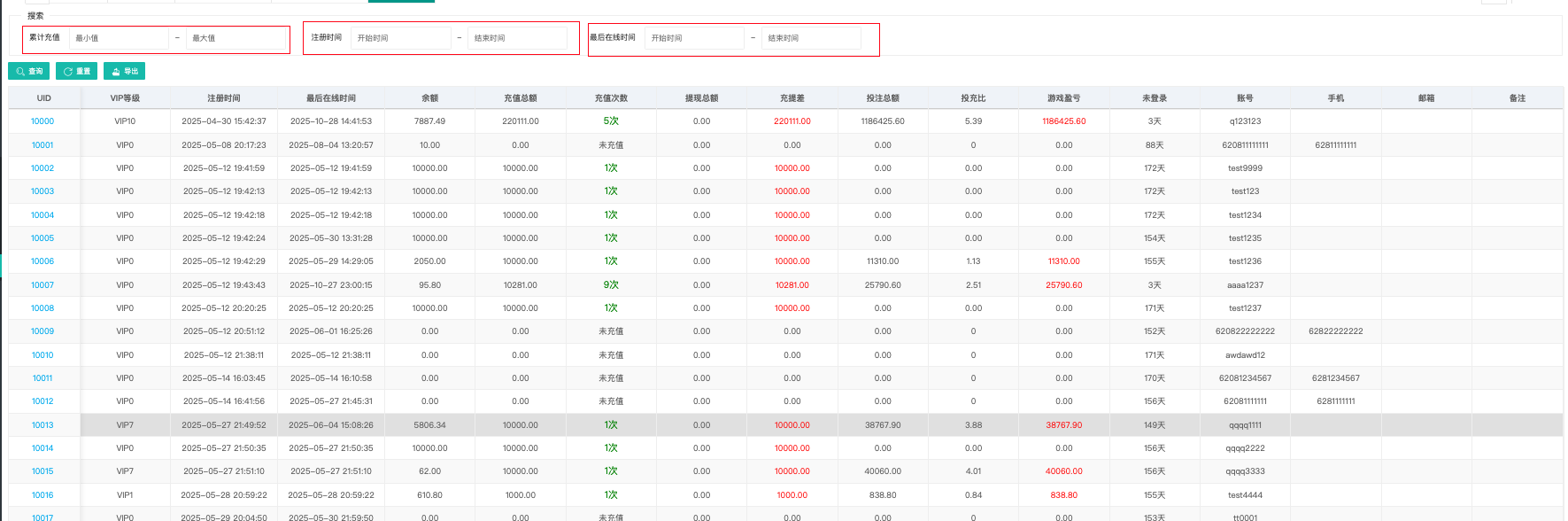Click the 提现总额 column header
The height and width of the screenshot is (521, 1568).
701,98
